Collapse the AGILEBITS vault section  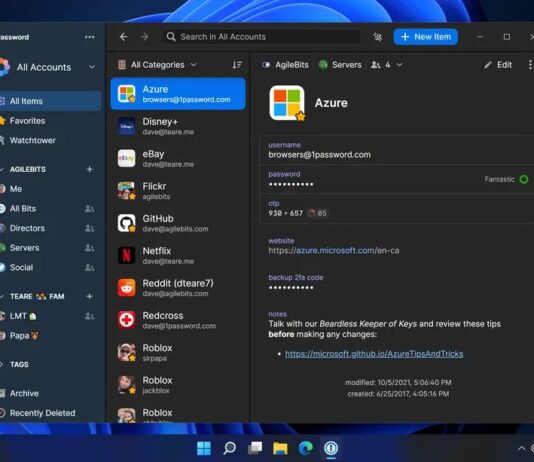(x=2, y=169)
